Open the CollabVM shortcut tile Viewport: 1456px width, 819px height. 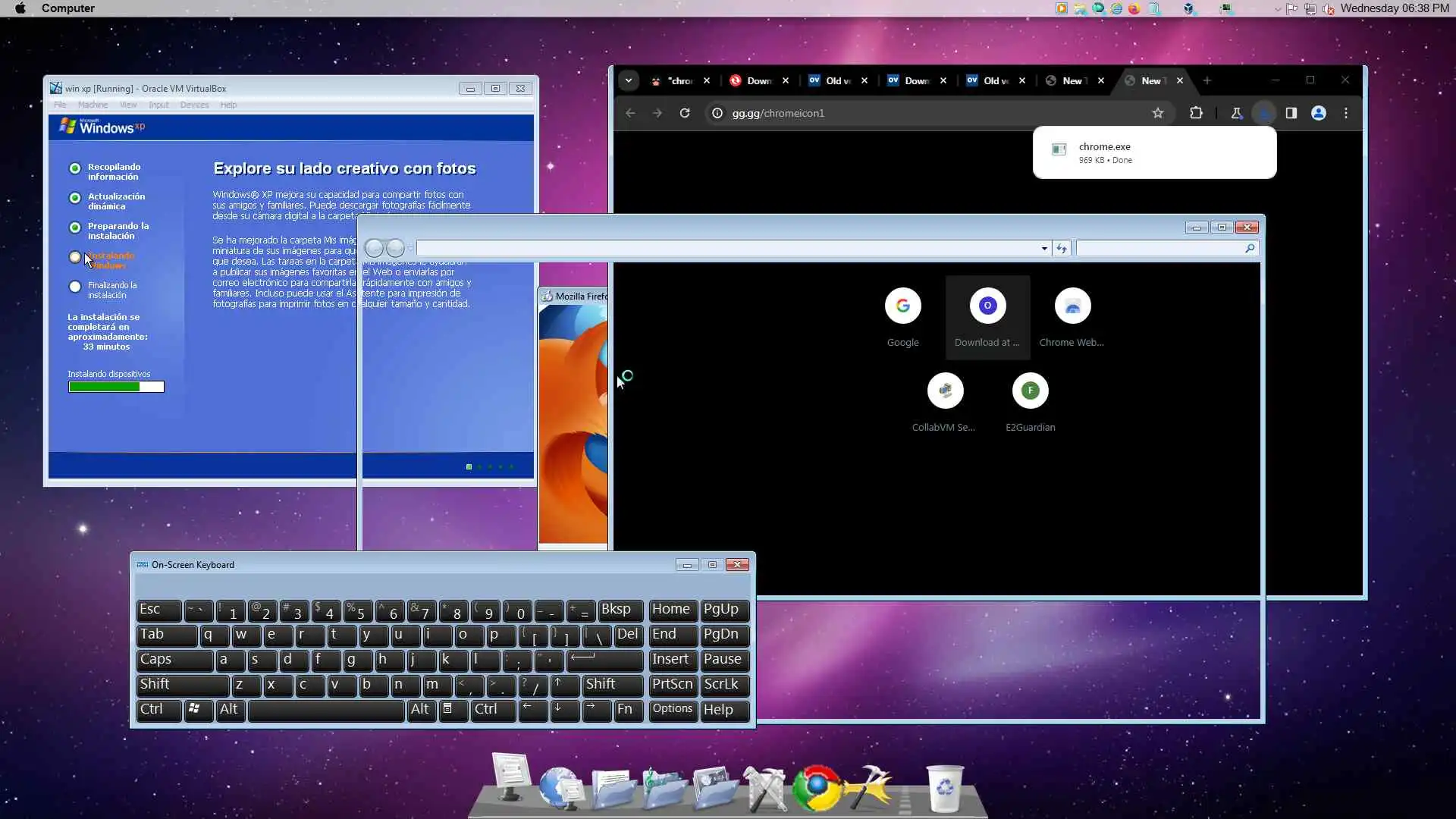pyautogui.click(x=945, y=391)
